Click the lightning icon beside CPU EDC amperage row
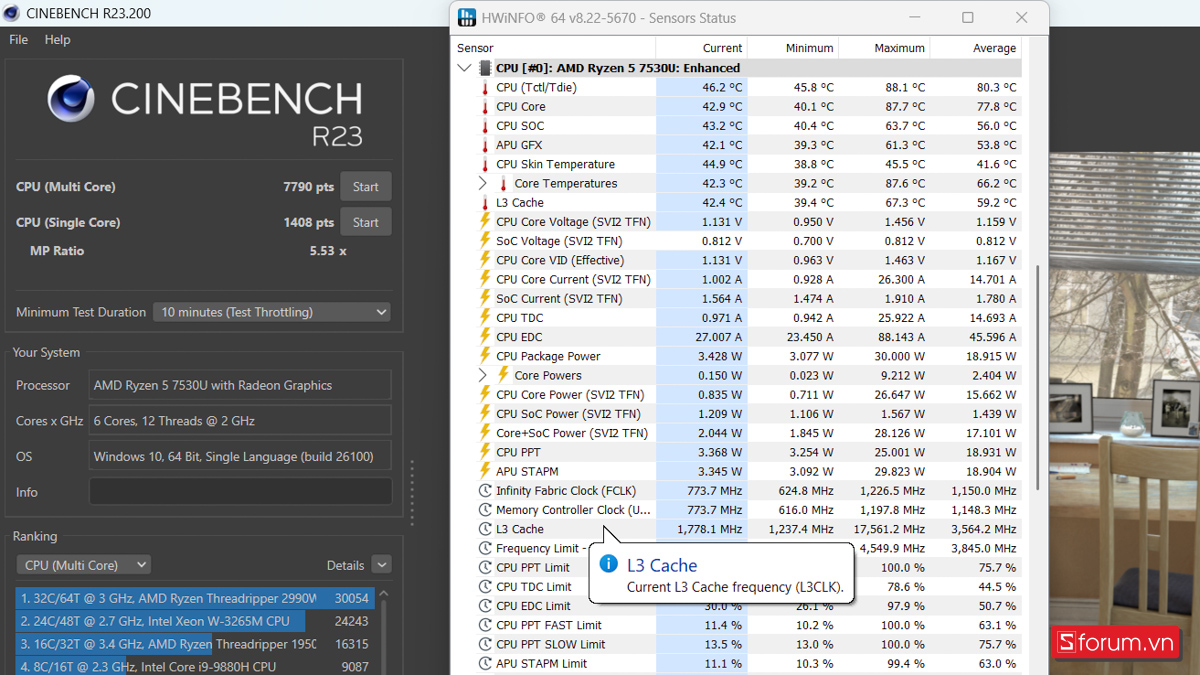Viewport: 1200px width, 675px height. (485, 337)
